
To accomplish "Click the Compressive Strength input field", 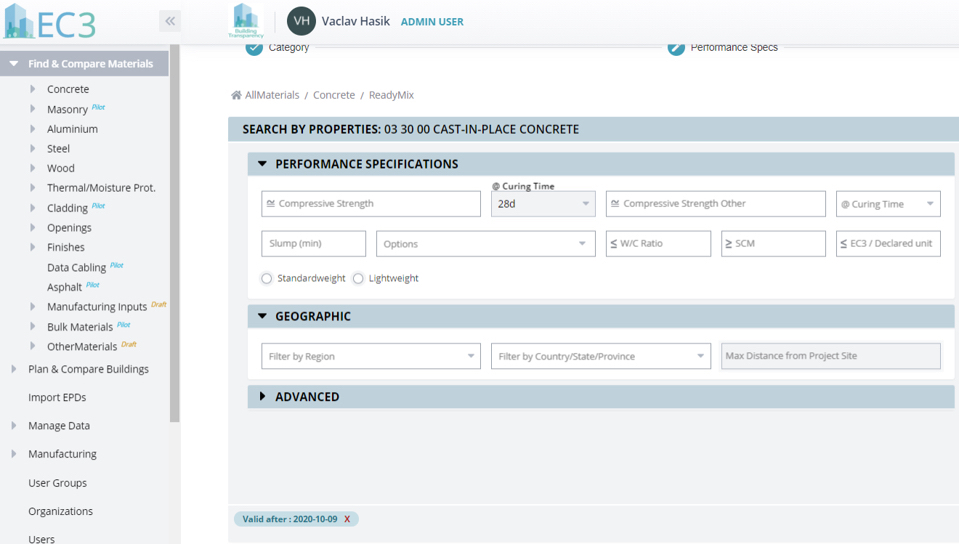I will (371, 204).
